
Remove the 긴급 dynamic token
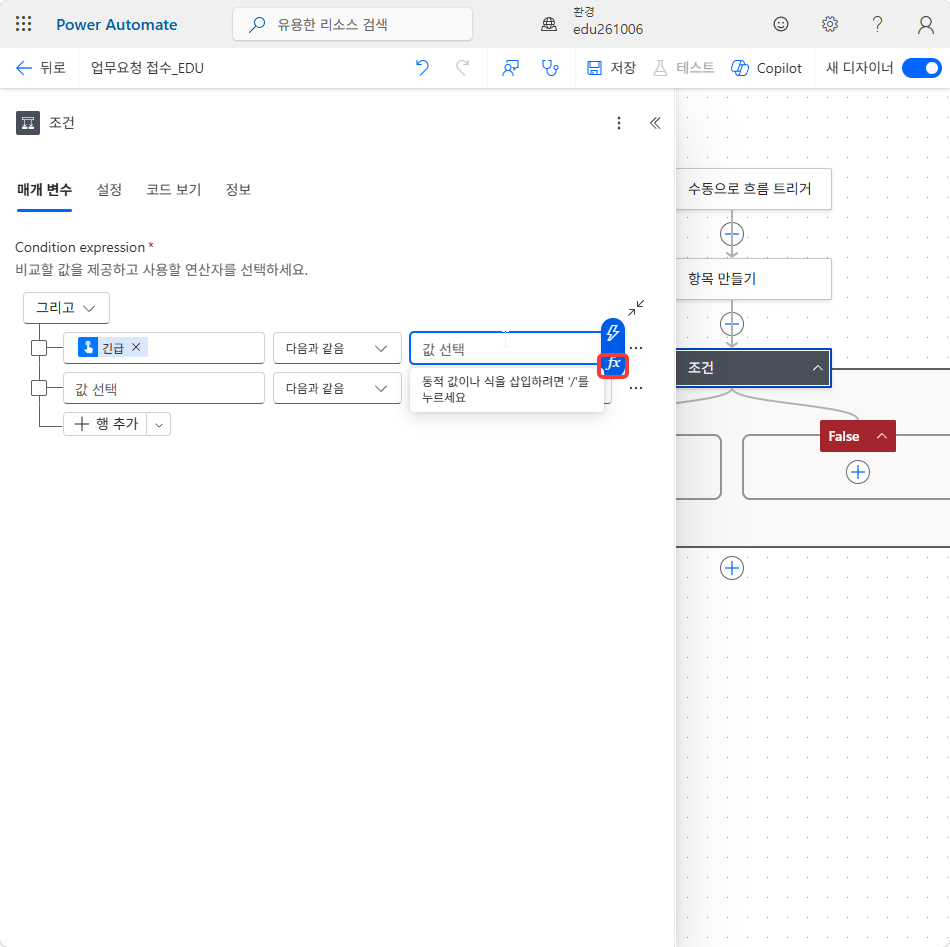[x=136, y=347]
